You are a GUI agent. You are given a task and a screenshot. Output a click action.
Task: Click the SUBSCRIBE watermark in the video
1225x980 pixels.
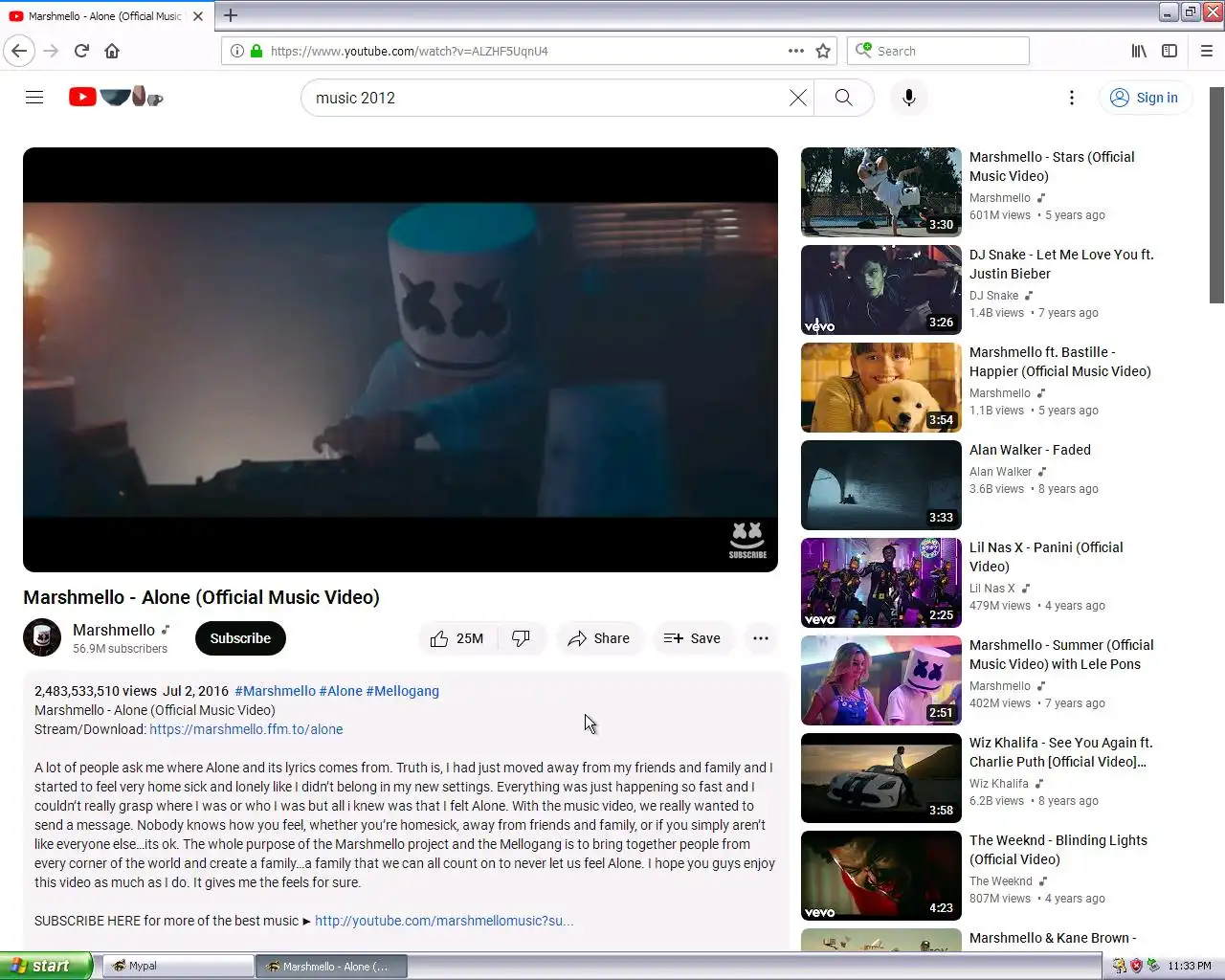click(x=747, y=541)
